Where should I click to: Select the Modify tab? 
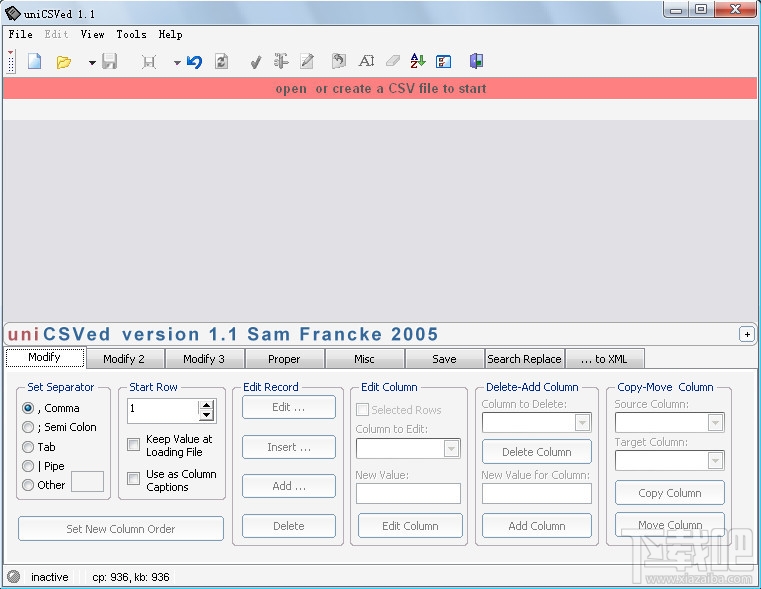coord(45,358)
